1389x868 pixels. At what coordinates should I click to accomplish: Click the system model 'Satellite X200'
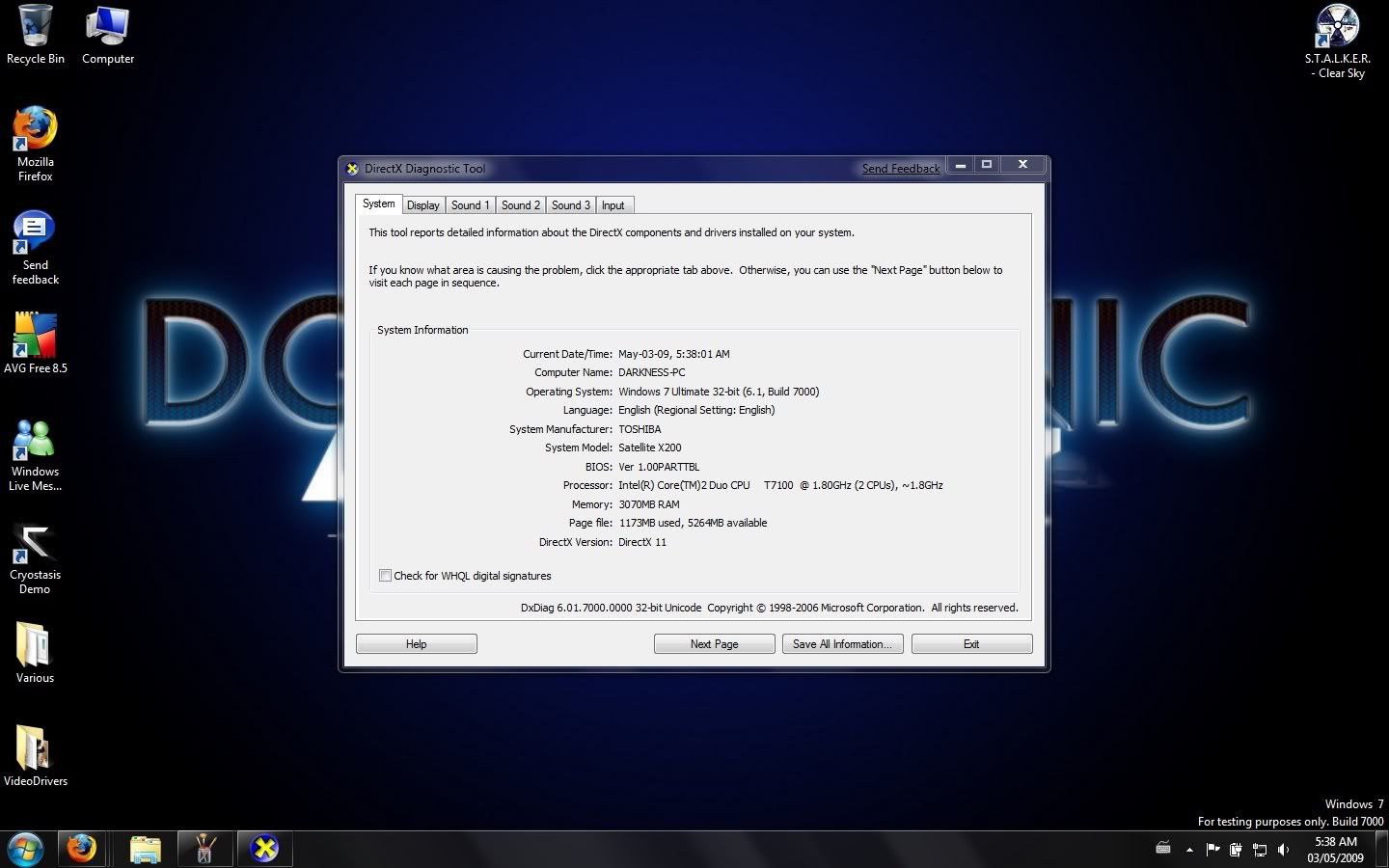[x=650, y=448]
